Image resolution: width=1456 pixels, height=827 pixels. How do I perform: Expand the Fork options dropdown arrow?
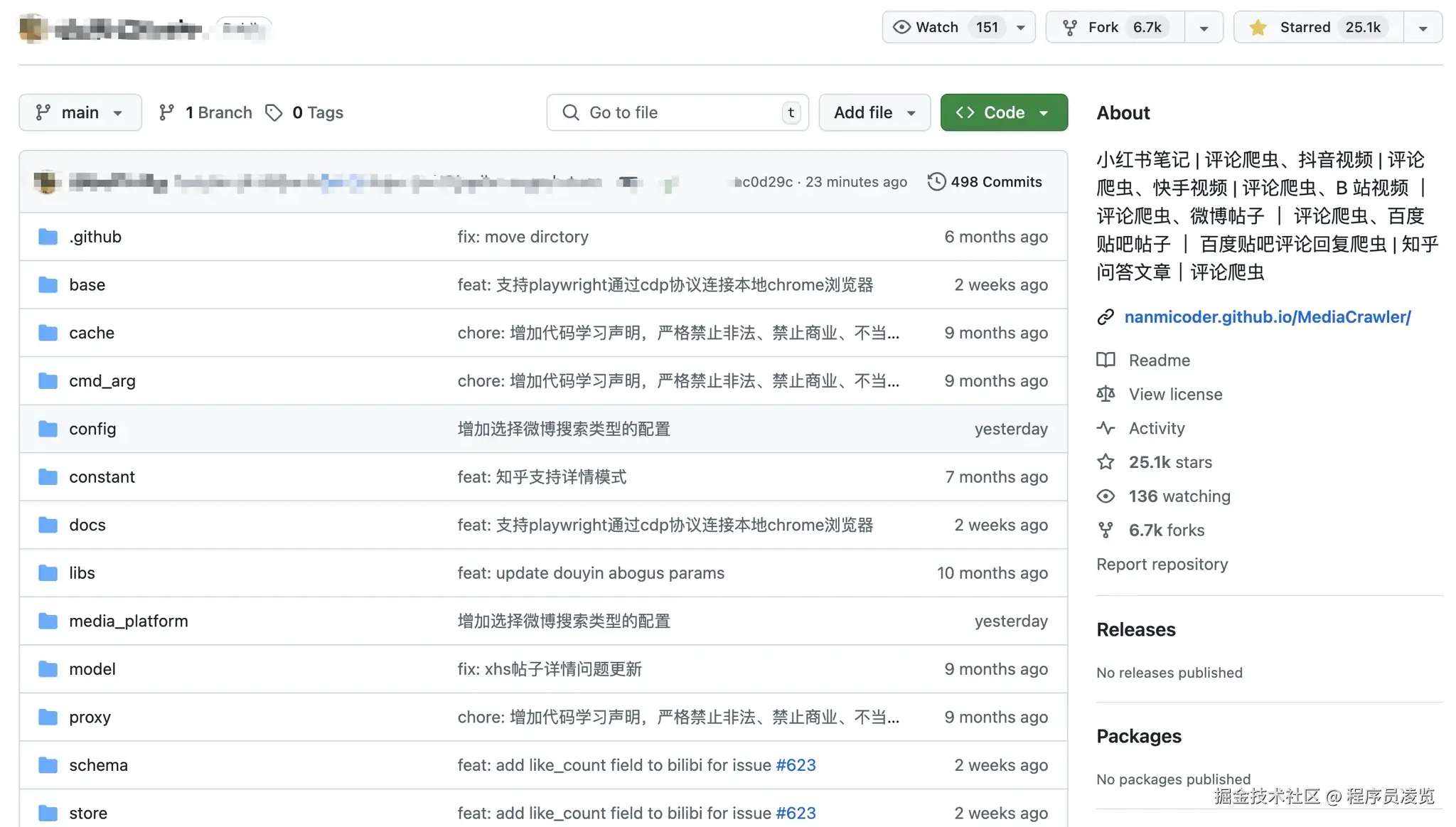click(1204, 28)
